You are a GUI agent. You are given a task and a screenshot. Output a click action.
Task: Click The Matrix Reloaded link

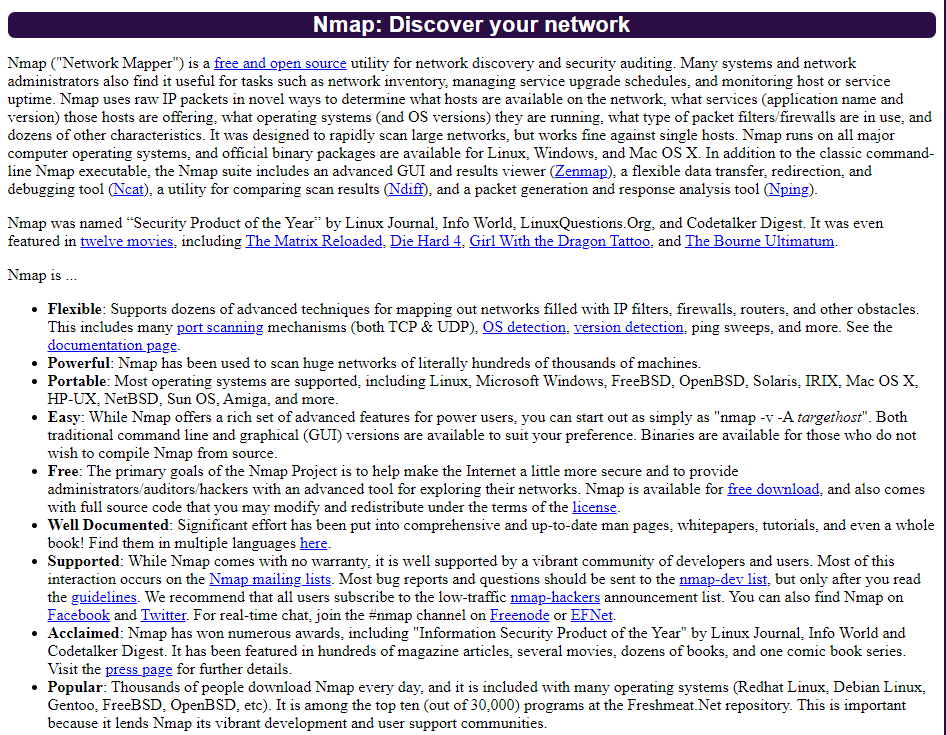(x=313, y=241)
